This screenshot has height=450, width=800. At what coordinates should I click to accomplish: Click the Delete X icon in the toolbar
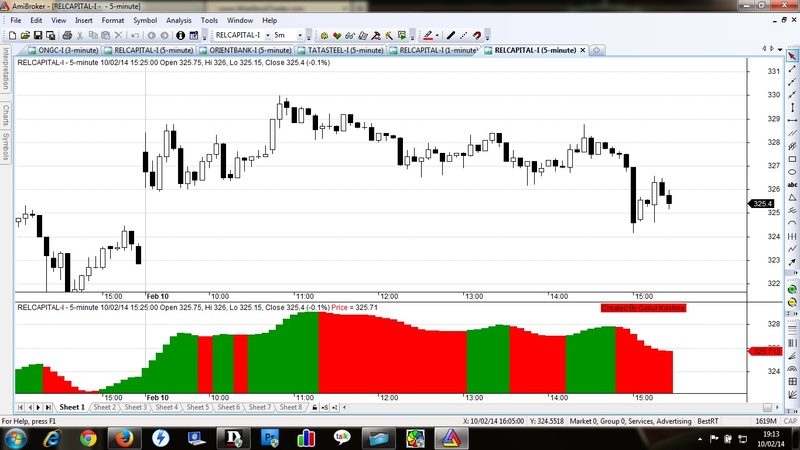click(118, 35)
